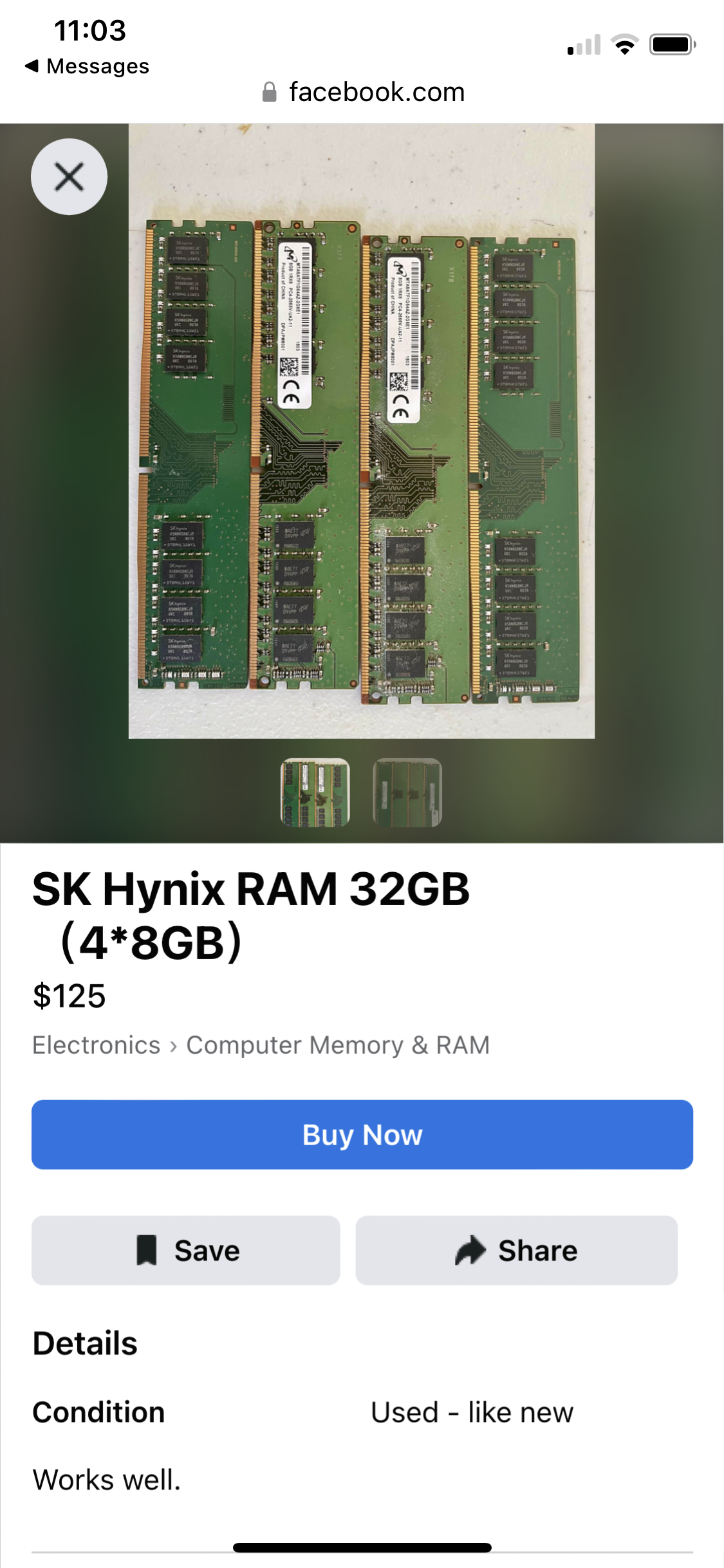This screenshot has height=1568, width=724.
Task: Share this listing
Action: point(517,1250)
